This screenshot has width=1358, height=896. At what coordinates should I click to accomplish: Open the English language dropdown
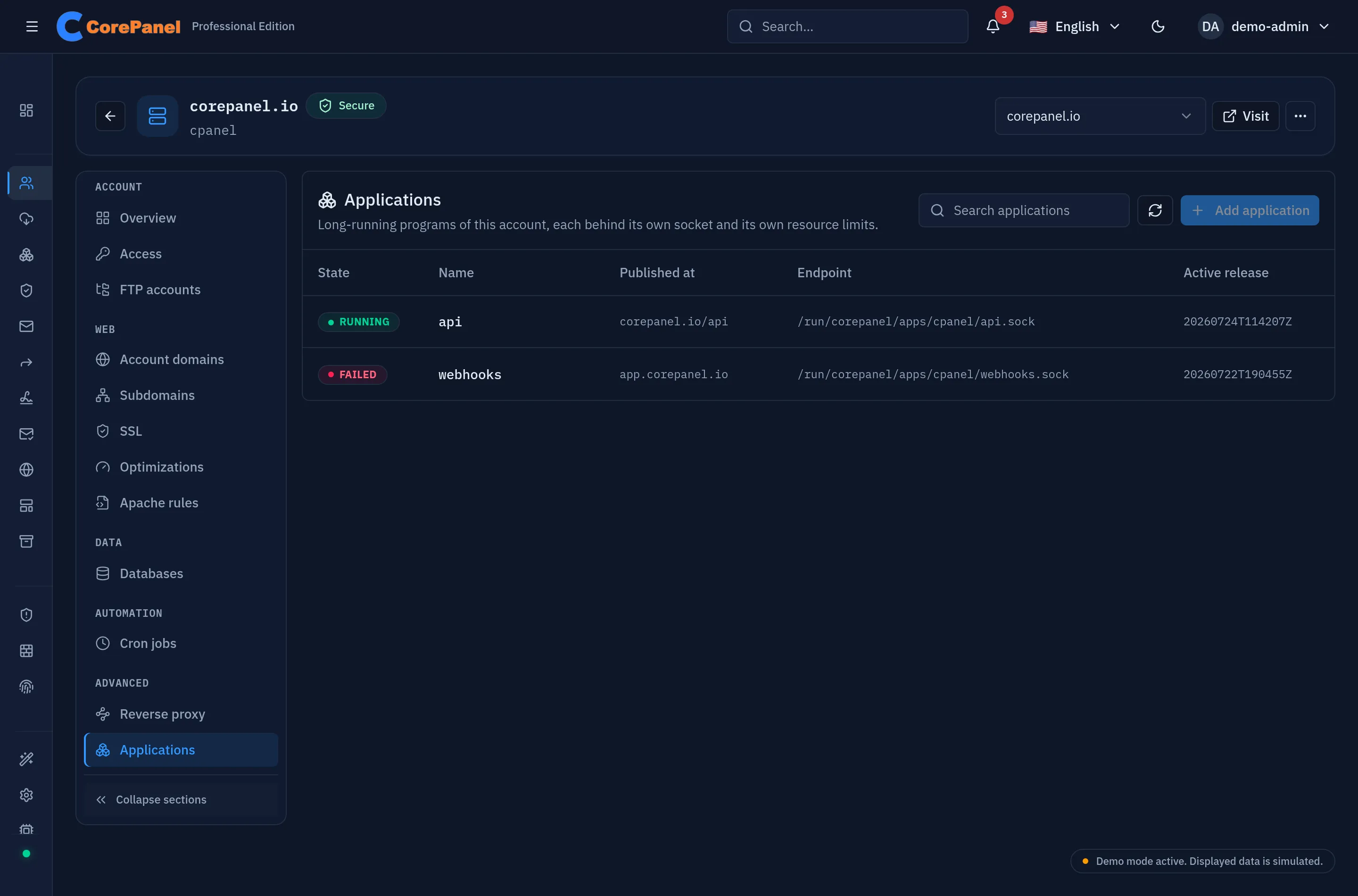click(x=1075, y=26)
